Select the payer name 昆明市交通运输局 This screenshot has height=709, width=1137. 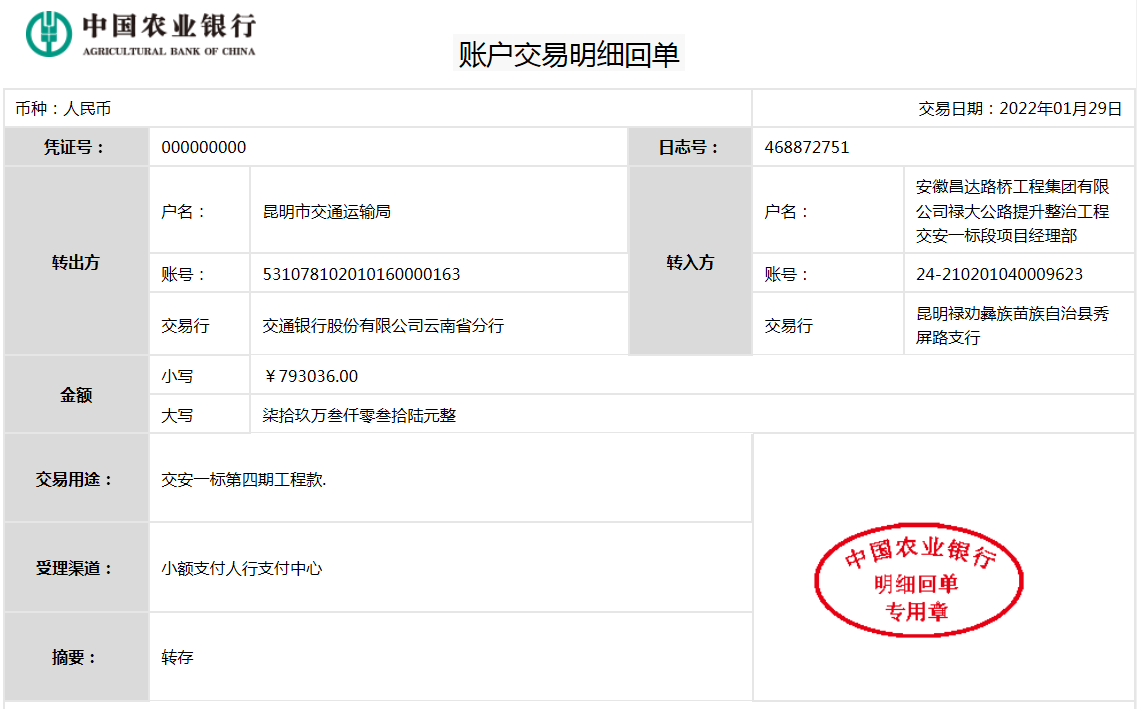coord(326,212)
